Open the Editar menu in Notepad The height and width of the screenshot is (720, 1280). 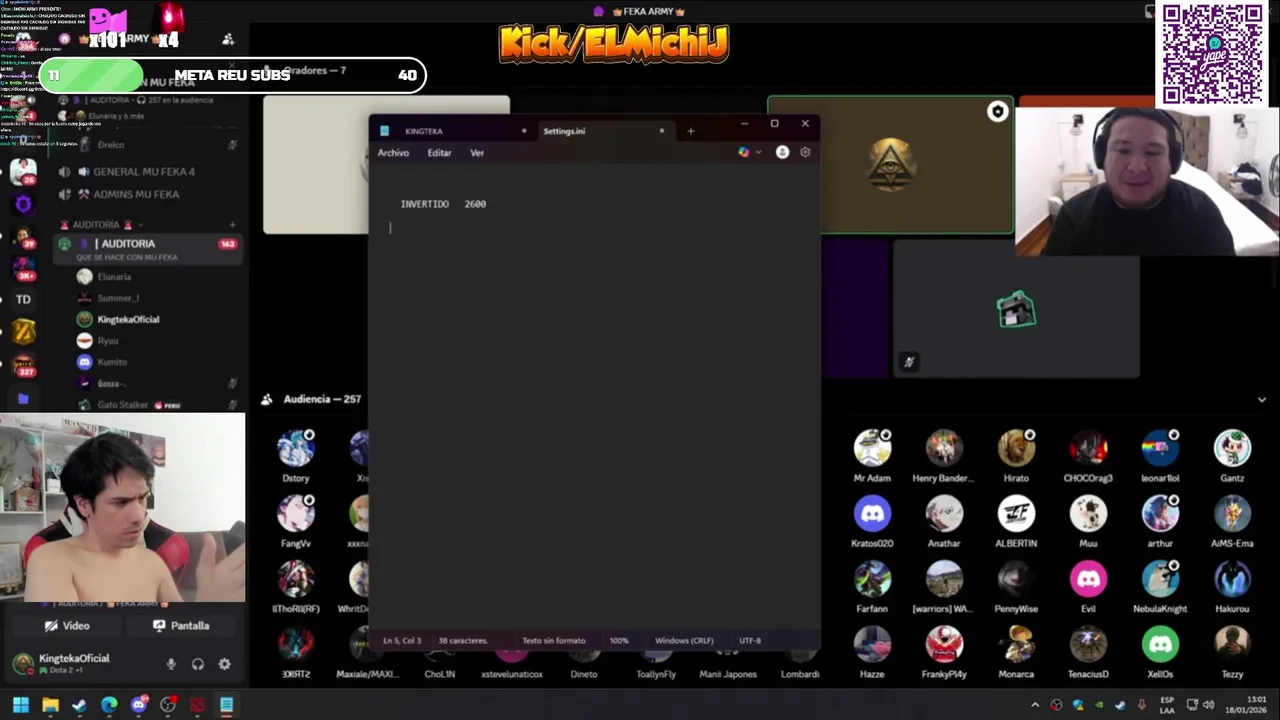pyautogui.click(x=439, y=153)
